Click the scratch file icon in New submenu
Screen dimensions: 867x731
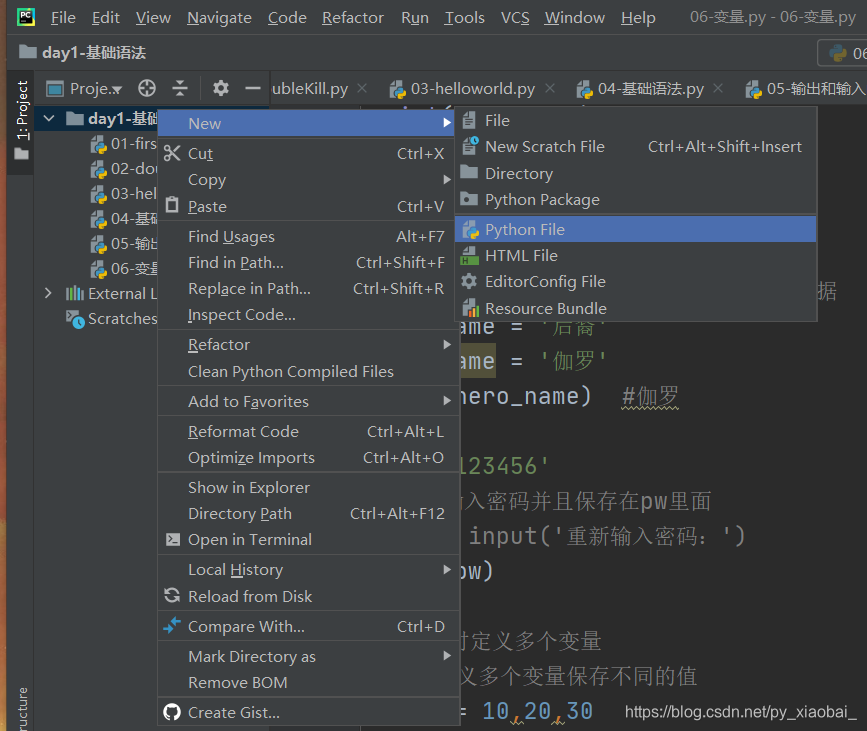coord(470,145)
